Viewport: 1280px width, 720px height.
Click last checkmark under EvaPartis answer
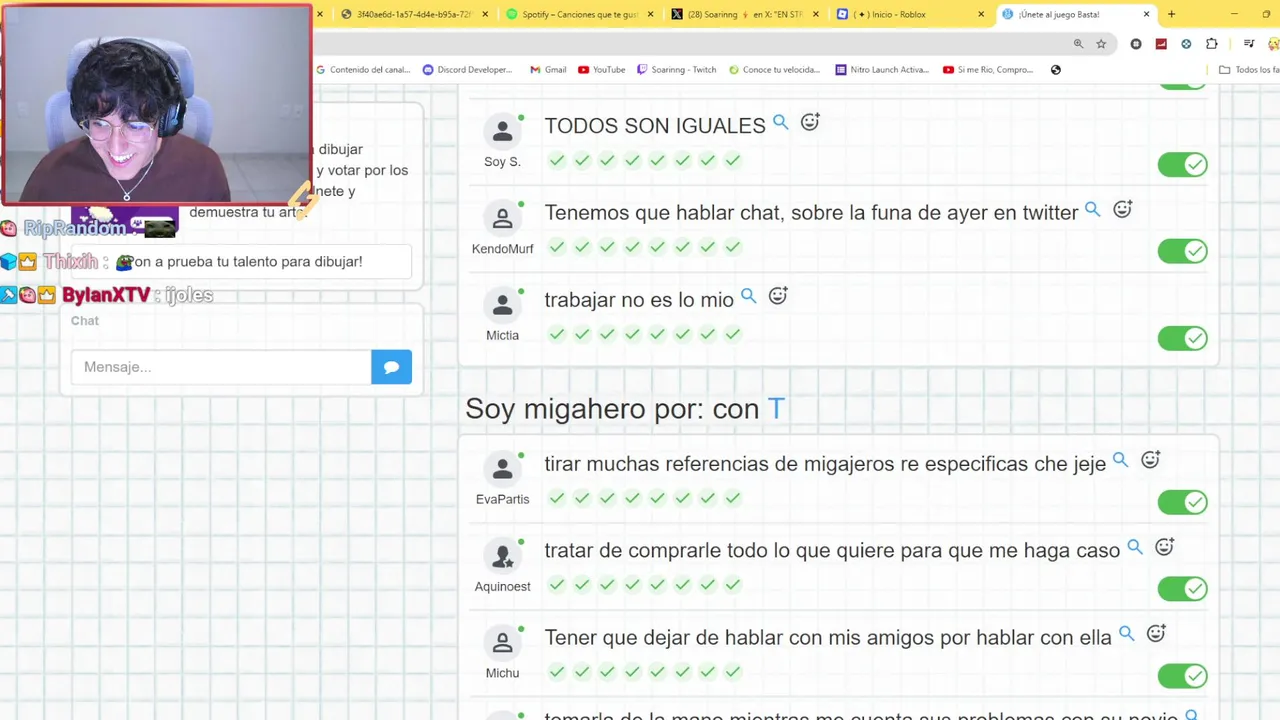[x=732, y=498]
